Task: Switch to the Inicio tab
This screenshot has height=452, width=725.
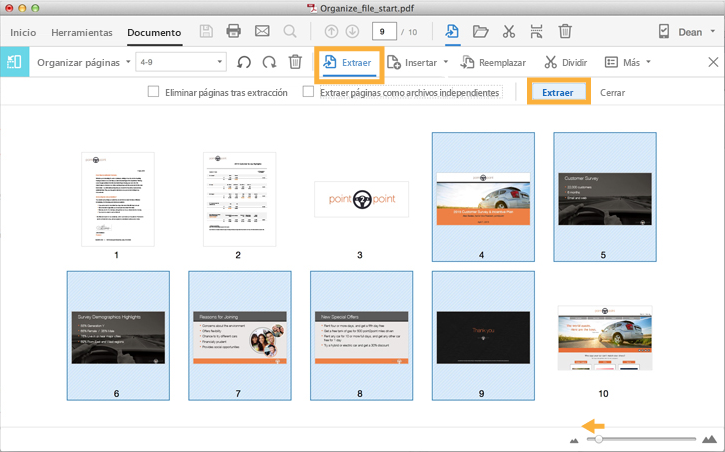Action: [x=23, y=32]
